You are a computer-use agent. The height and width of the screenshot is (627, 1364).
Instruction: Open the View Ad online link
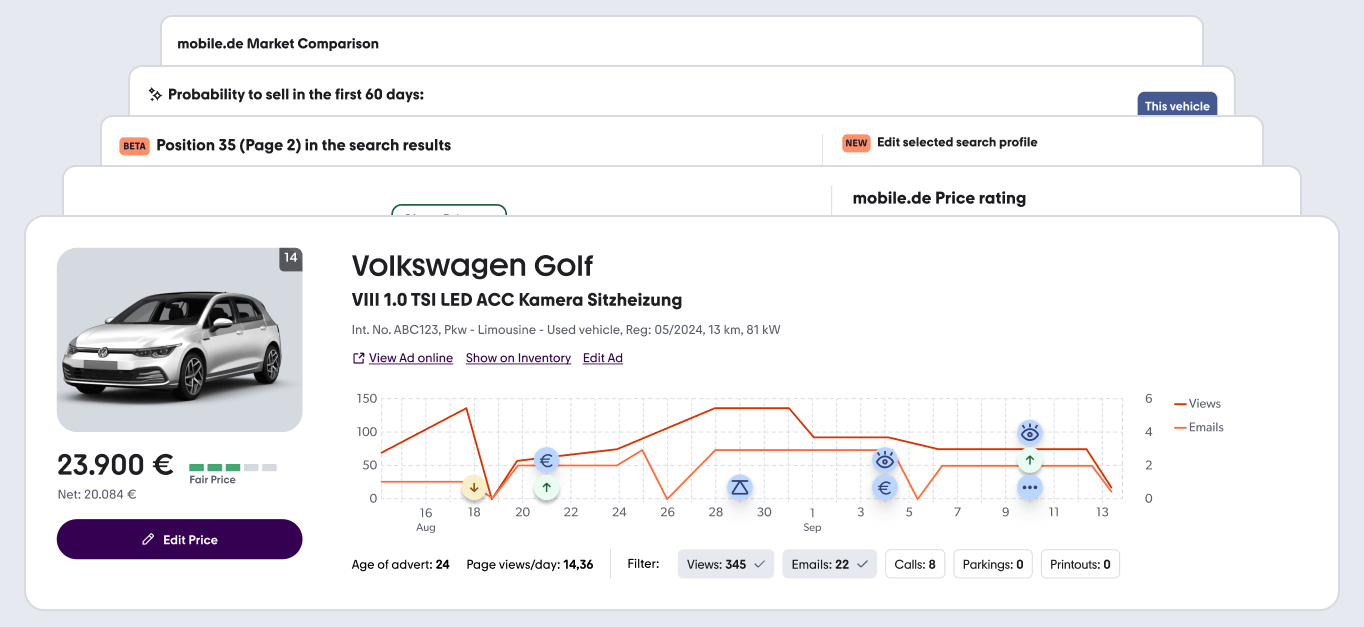[410, 358]
